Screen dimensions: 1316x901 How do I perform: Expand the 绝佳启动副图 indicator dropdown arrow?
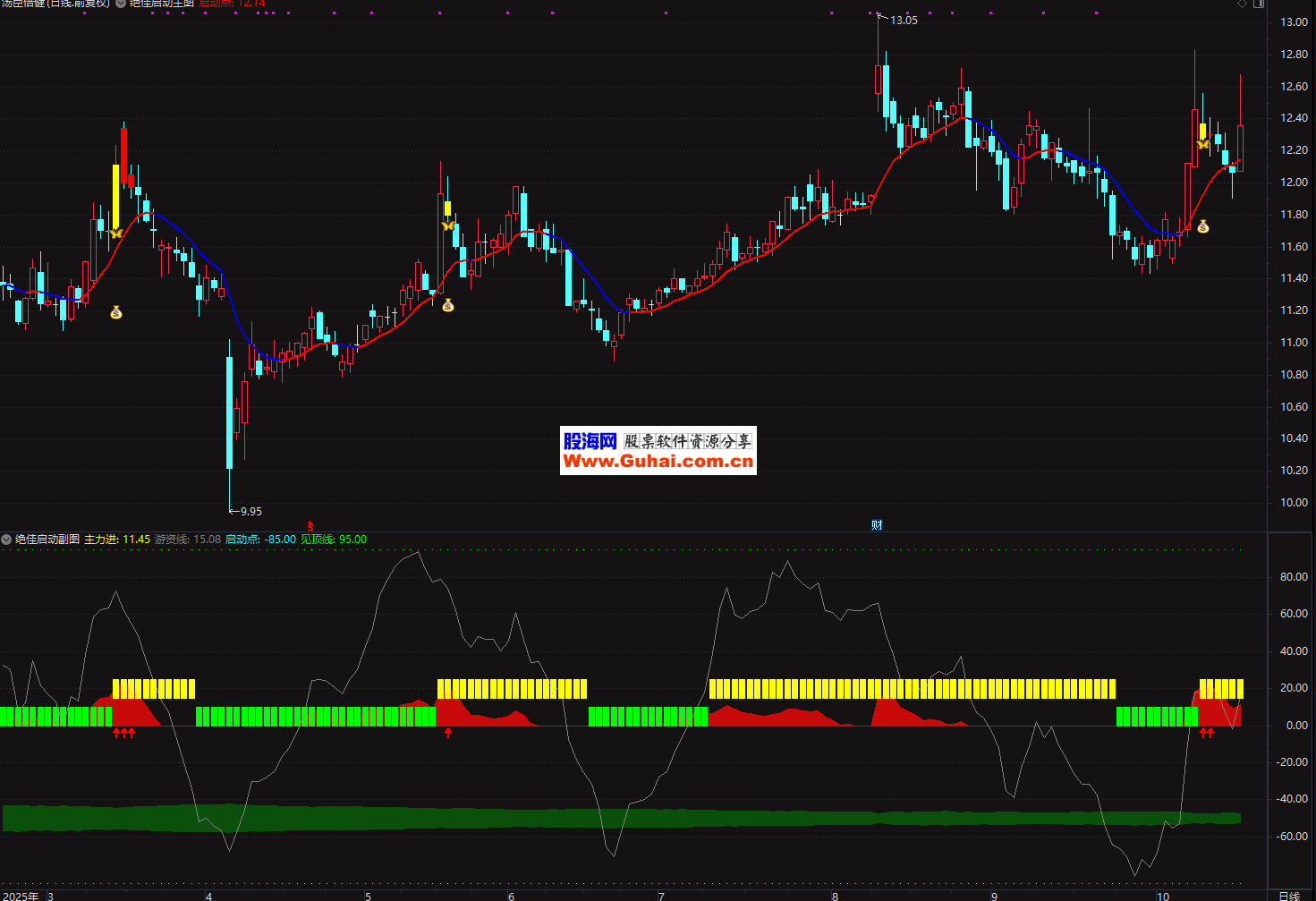pos(6,540)
